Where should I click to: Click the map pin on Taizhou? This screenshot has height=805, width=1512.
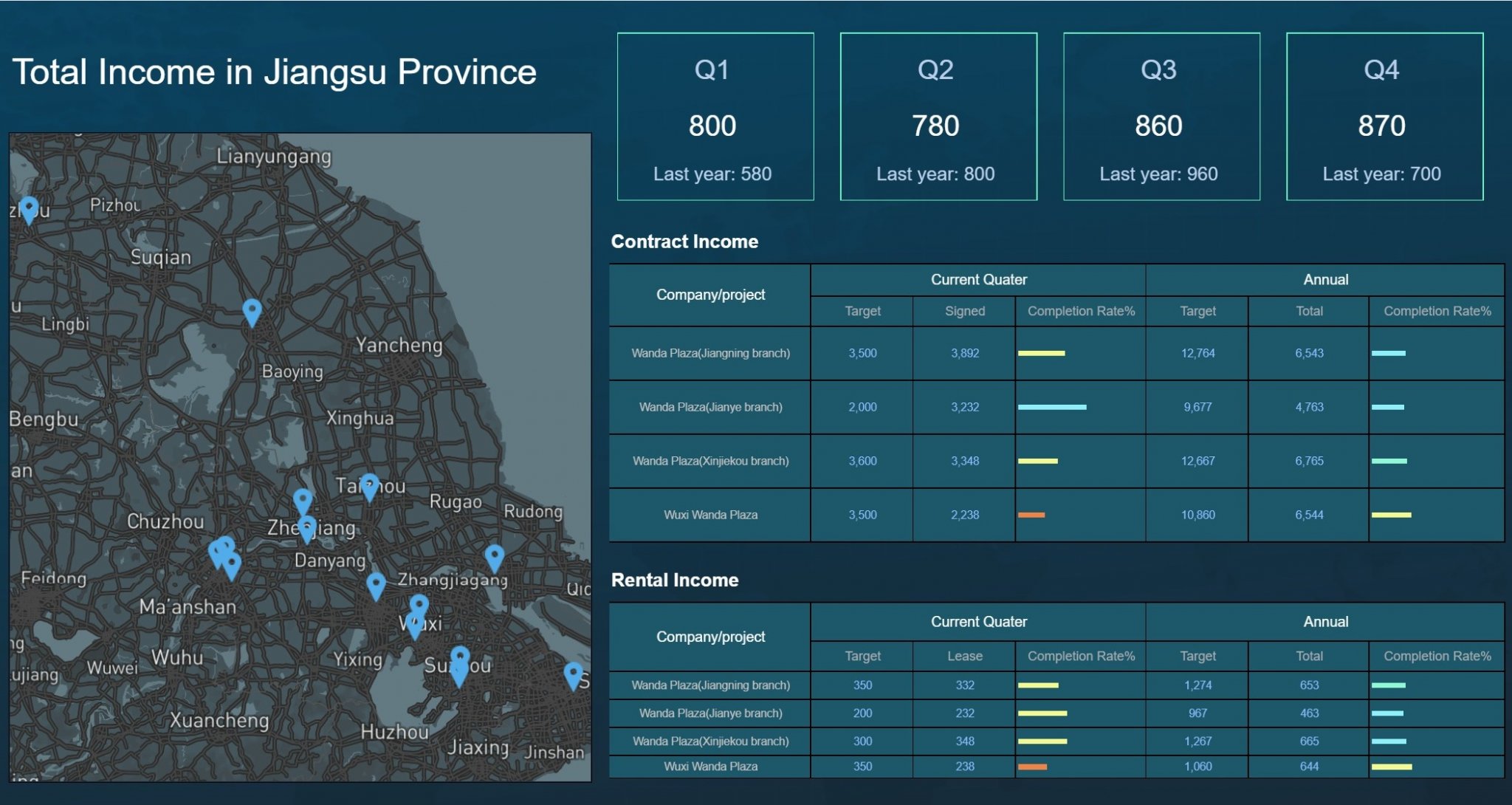(369, 486)
